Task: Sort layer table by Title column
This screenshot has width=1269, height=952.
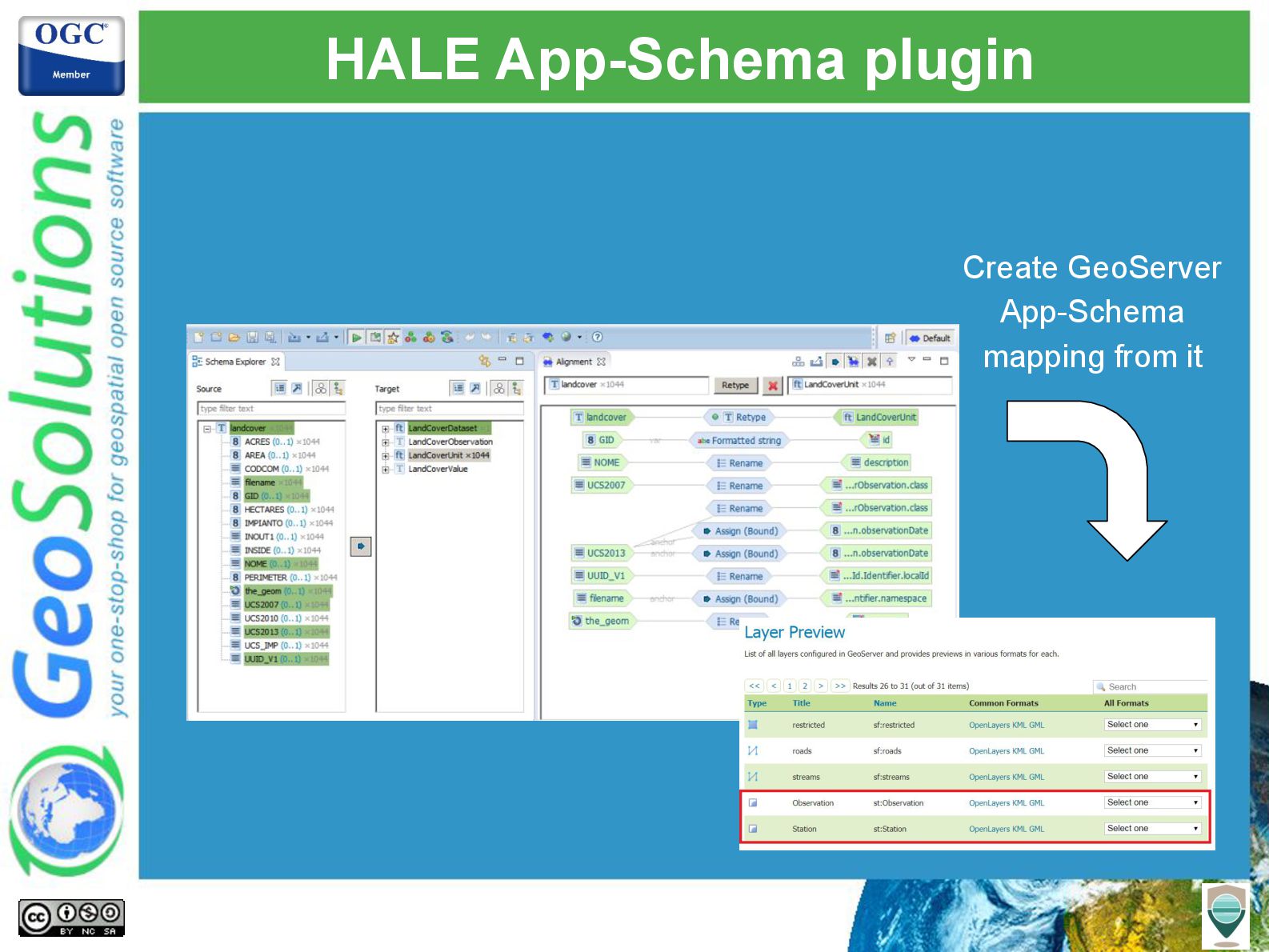Action: pos(801,703)
